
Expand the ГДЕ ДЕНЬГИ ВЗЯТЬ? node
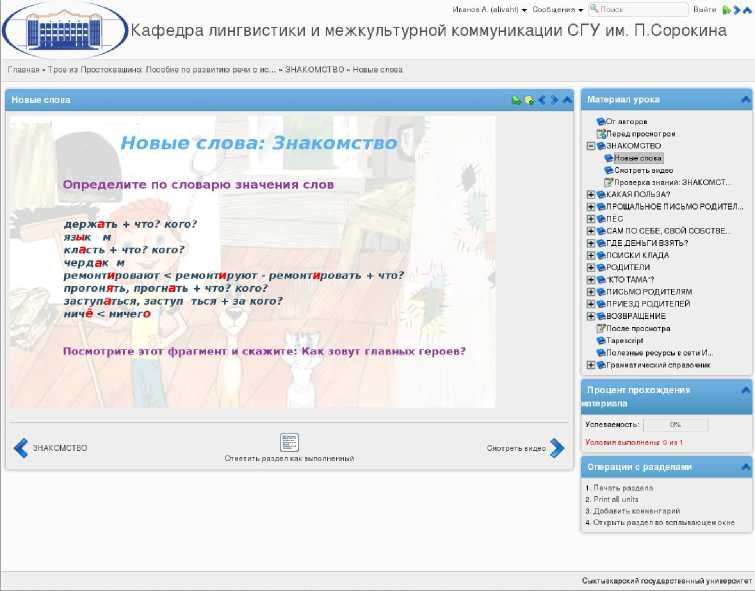590,243
